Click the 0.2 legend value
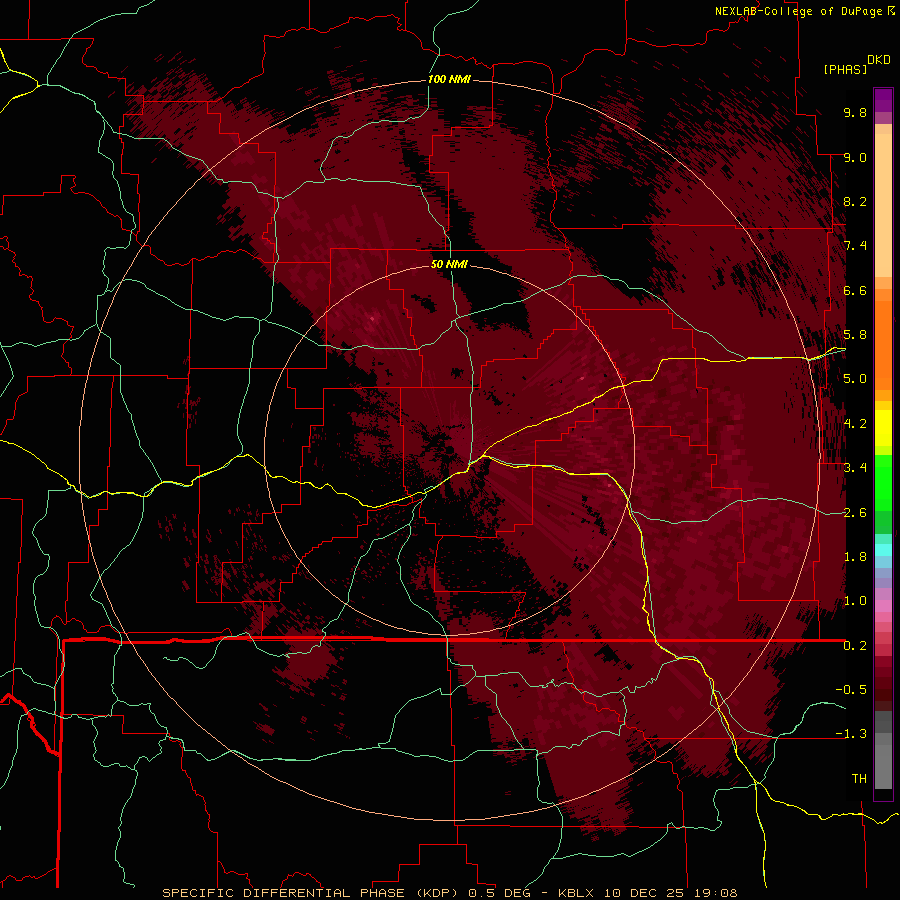 tap(855, 646)
